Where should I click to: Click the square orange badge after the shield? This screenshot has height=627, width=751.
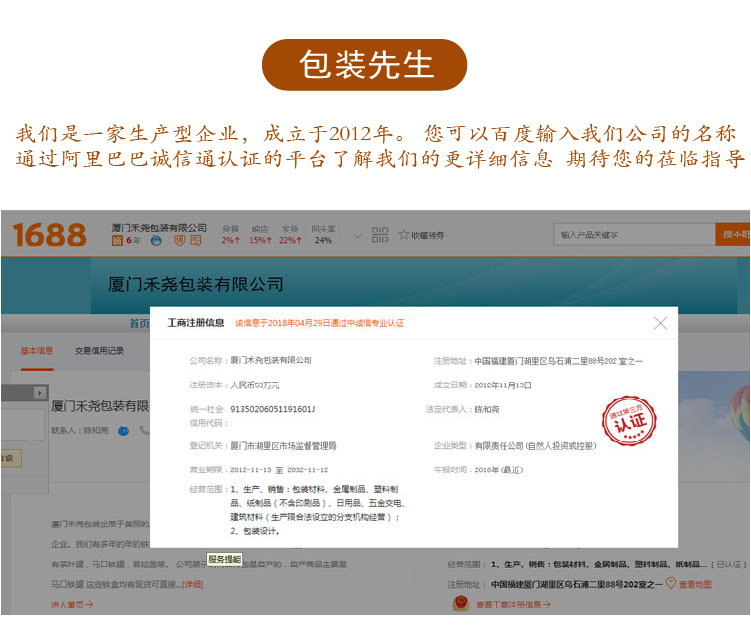[196, 241]
